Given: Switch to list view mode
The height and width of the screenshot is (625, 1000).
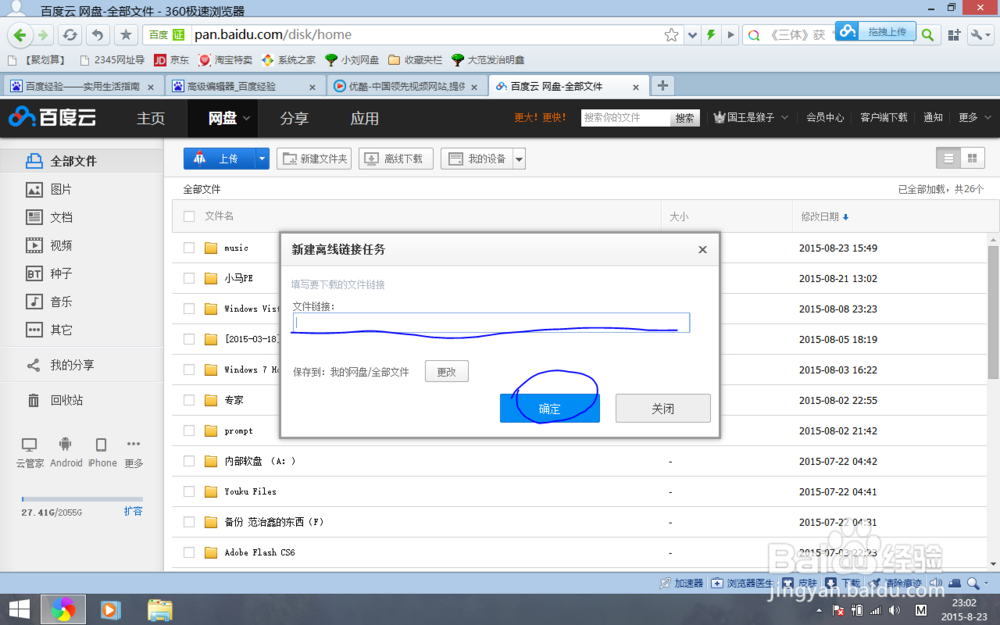Looking at the screenshot, I should (x=948, y=158).
